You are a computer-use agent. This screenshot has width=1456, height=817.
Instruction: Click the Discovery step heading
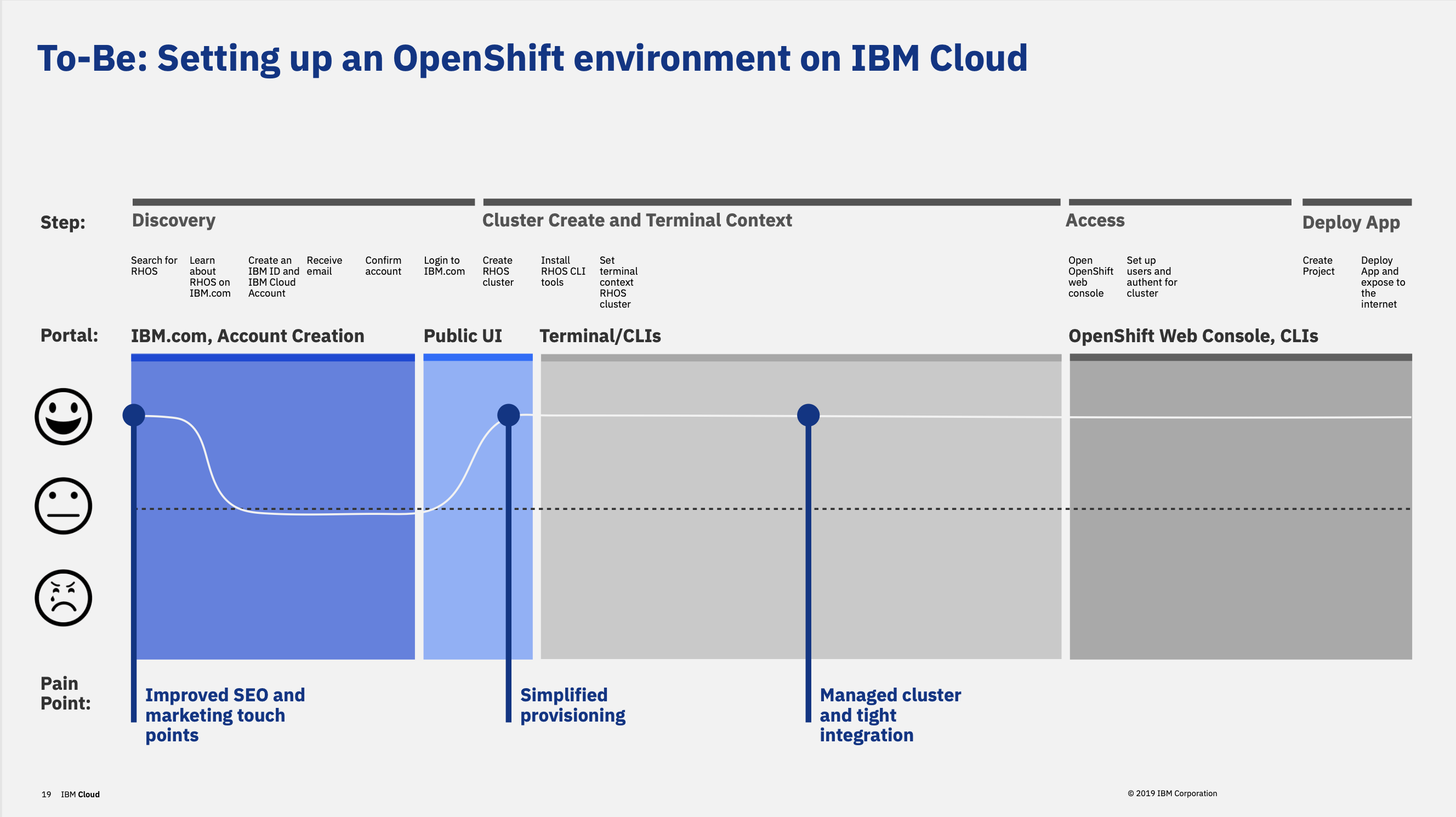click(174, 220)
